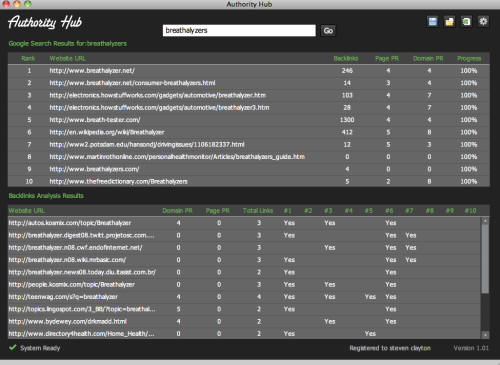Select the http://www.breathalyzer.net/ result
This screenshot has width=500, height=365.
[x=249, y=71]
